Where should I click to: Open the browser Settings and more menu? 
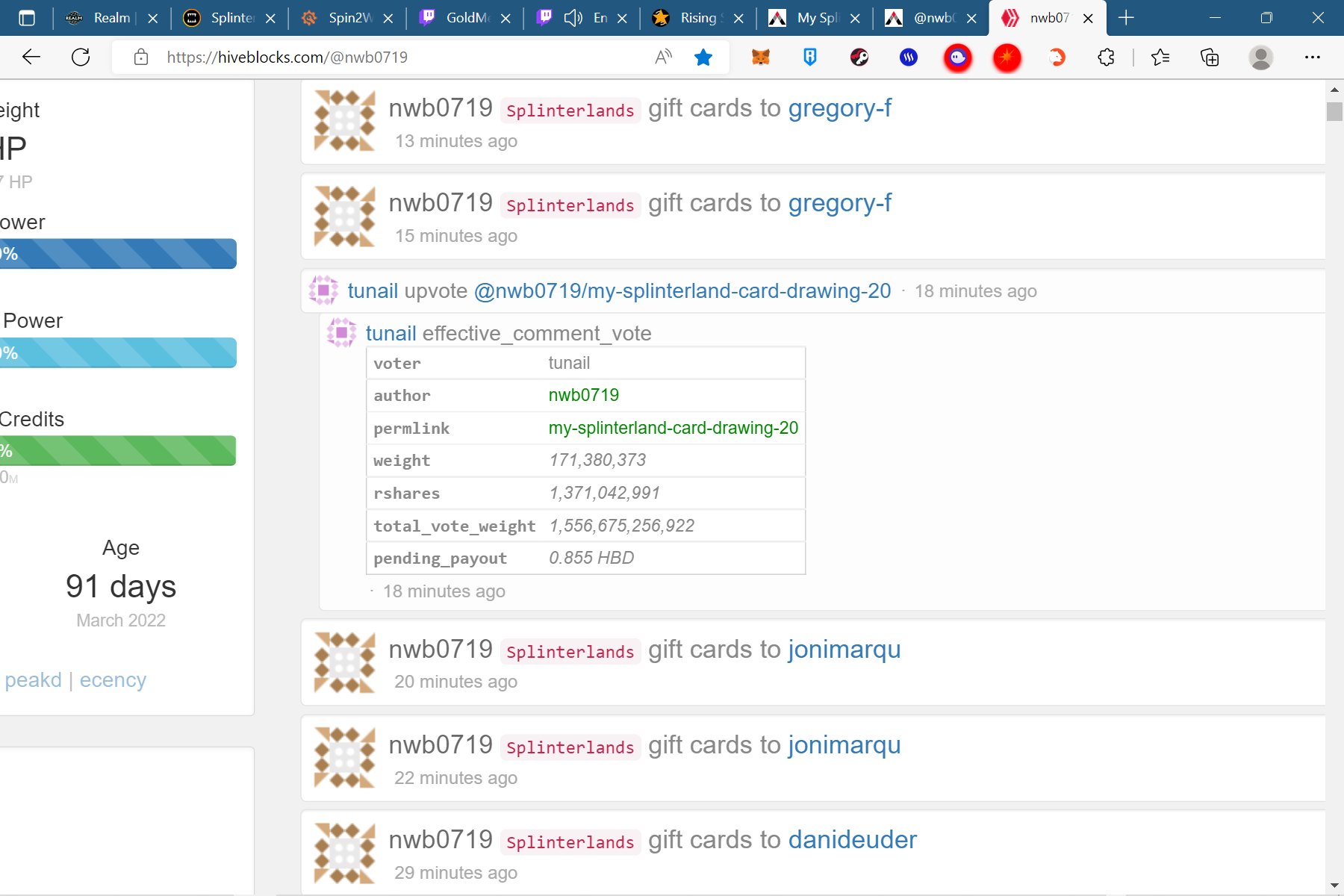[1312, 57]
